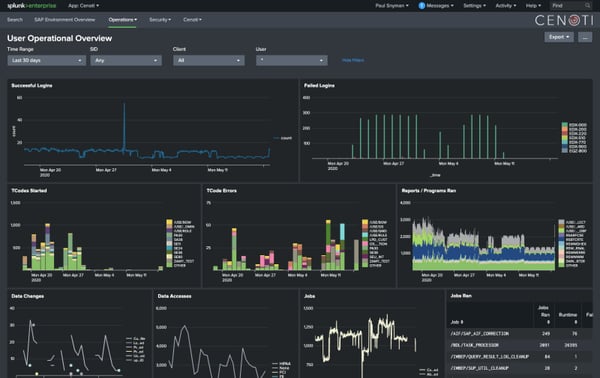600x378 pixels.
Task: Open the Security navigation menu
Action: tap(160, 20)
